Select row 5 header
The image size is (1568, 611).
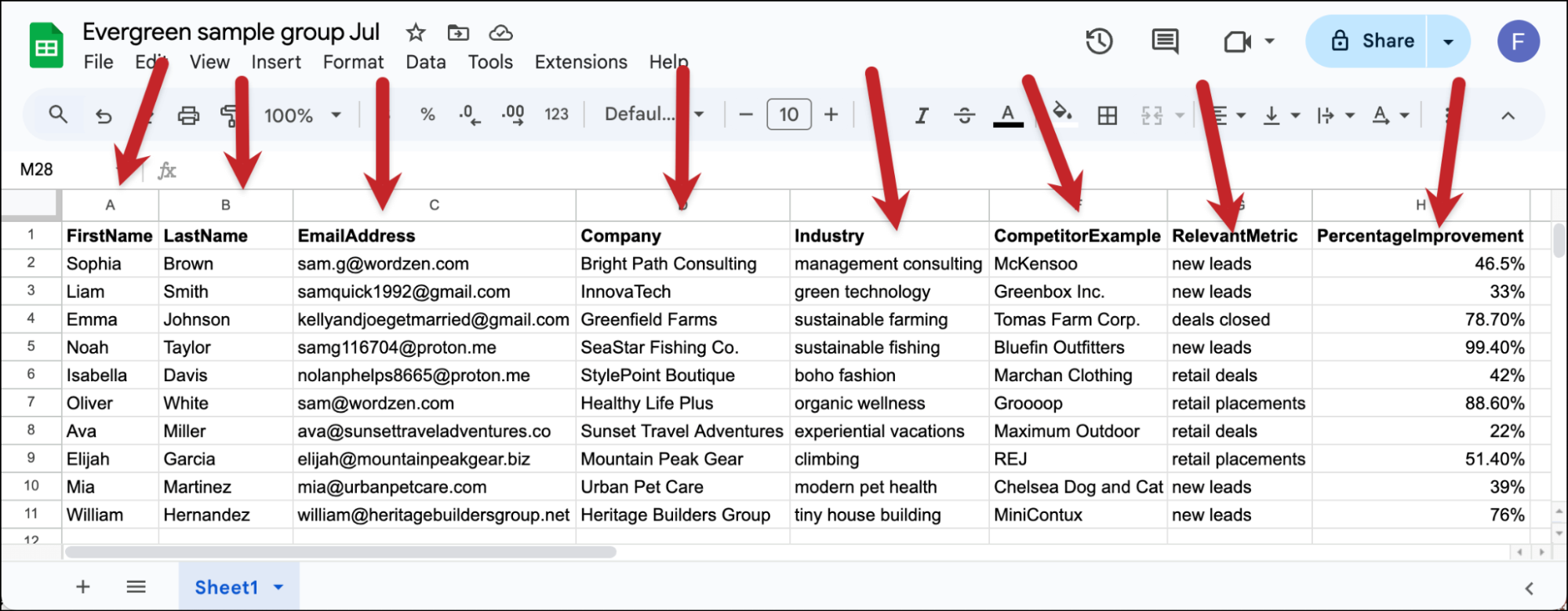click(x=31, y=347)
